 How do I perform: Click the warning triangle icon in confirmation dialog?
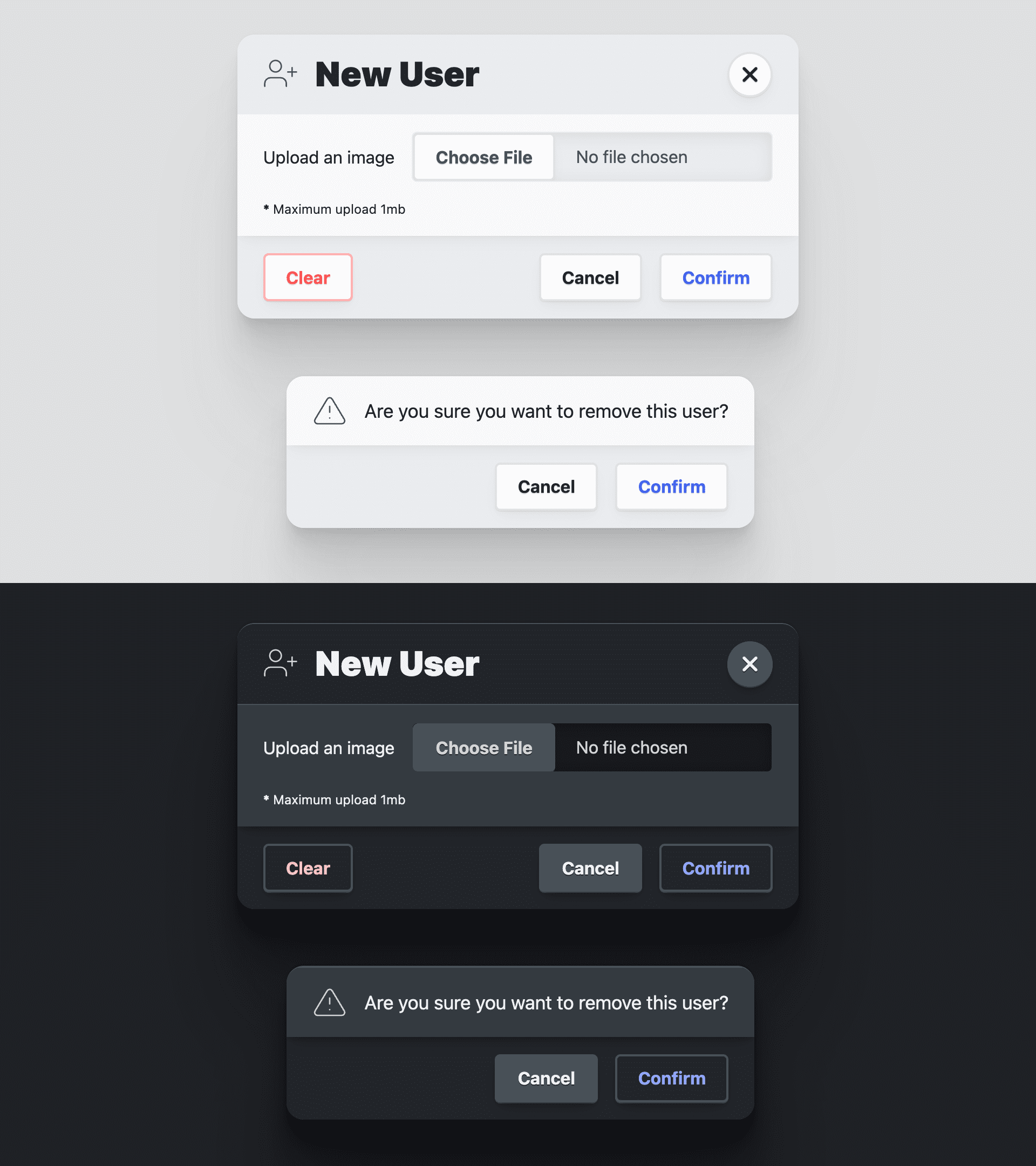pos(330,411)
